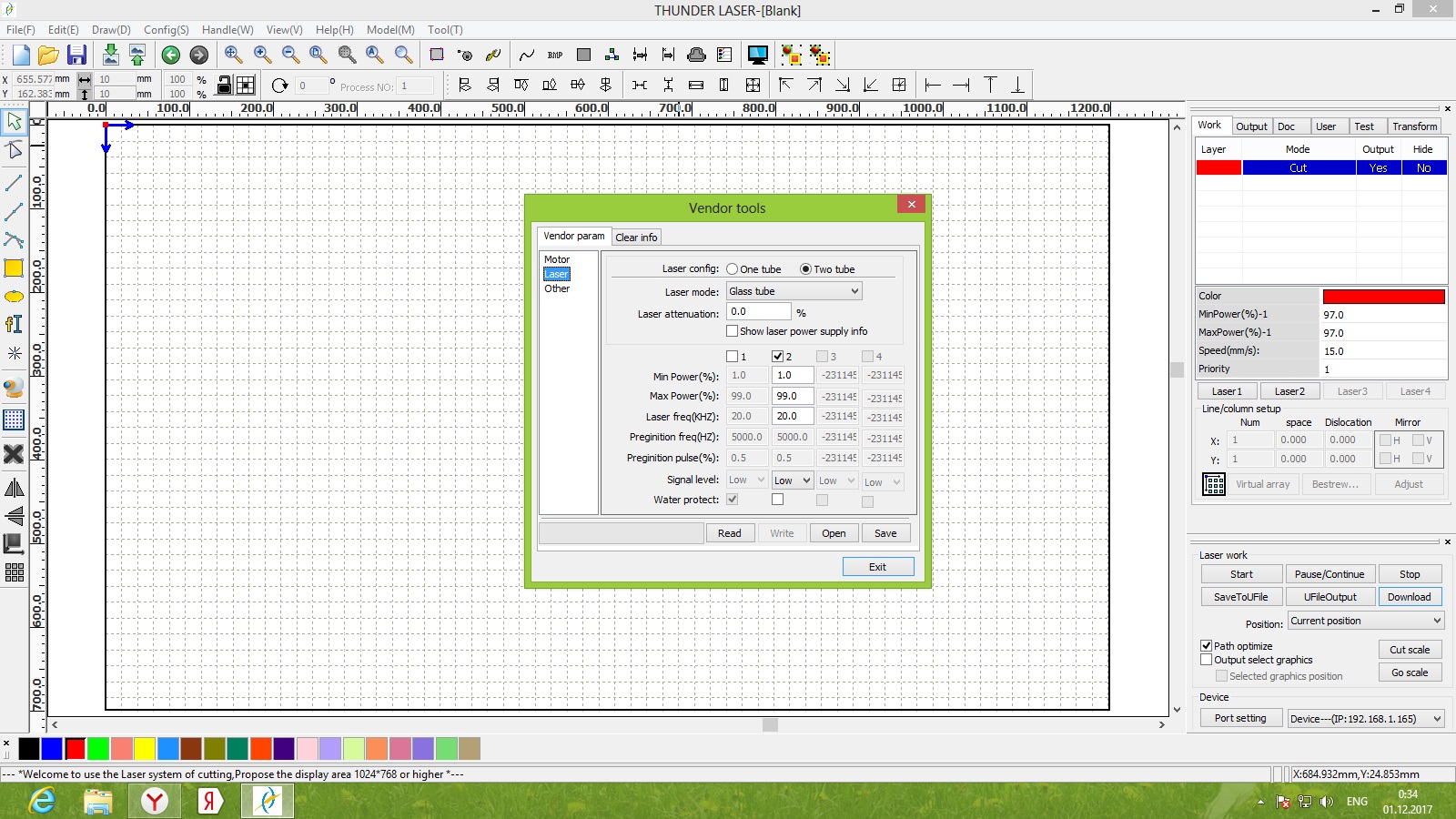Open the Device IP address dropdown

[x=1366, y=719]
